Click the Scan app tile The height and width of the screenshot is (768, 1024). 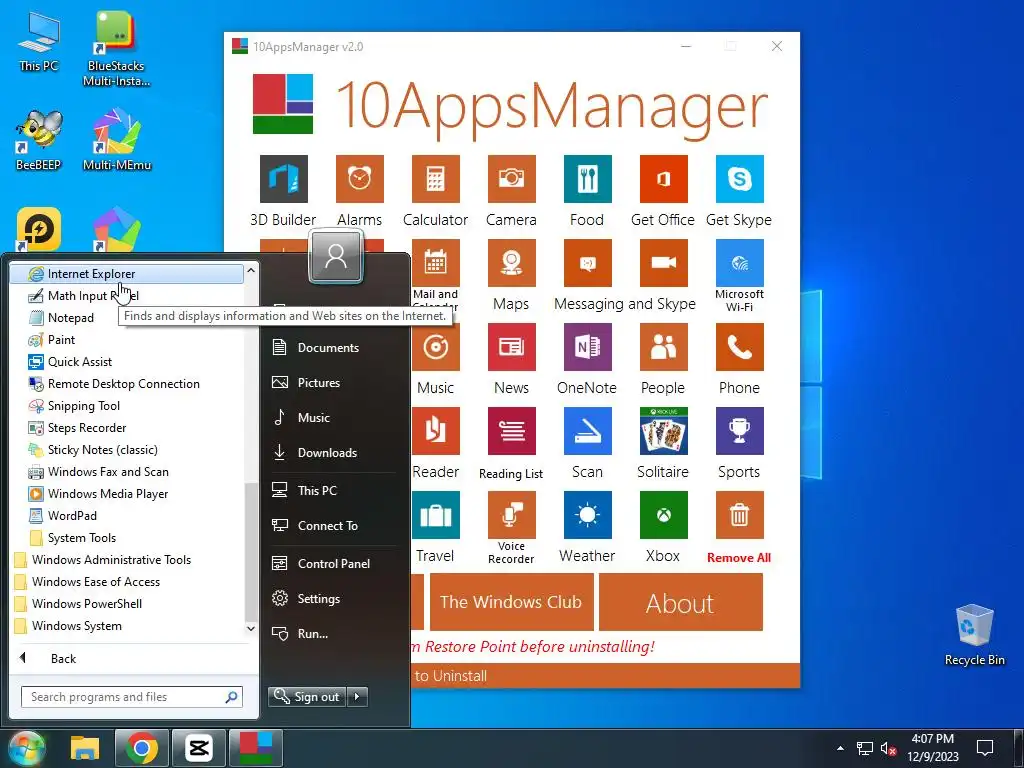pyautogui.click(x=587, y=431)
